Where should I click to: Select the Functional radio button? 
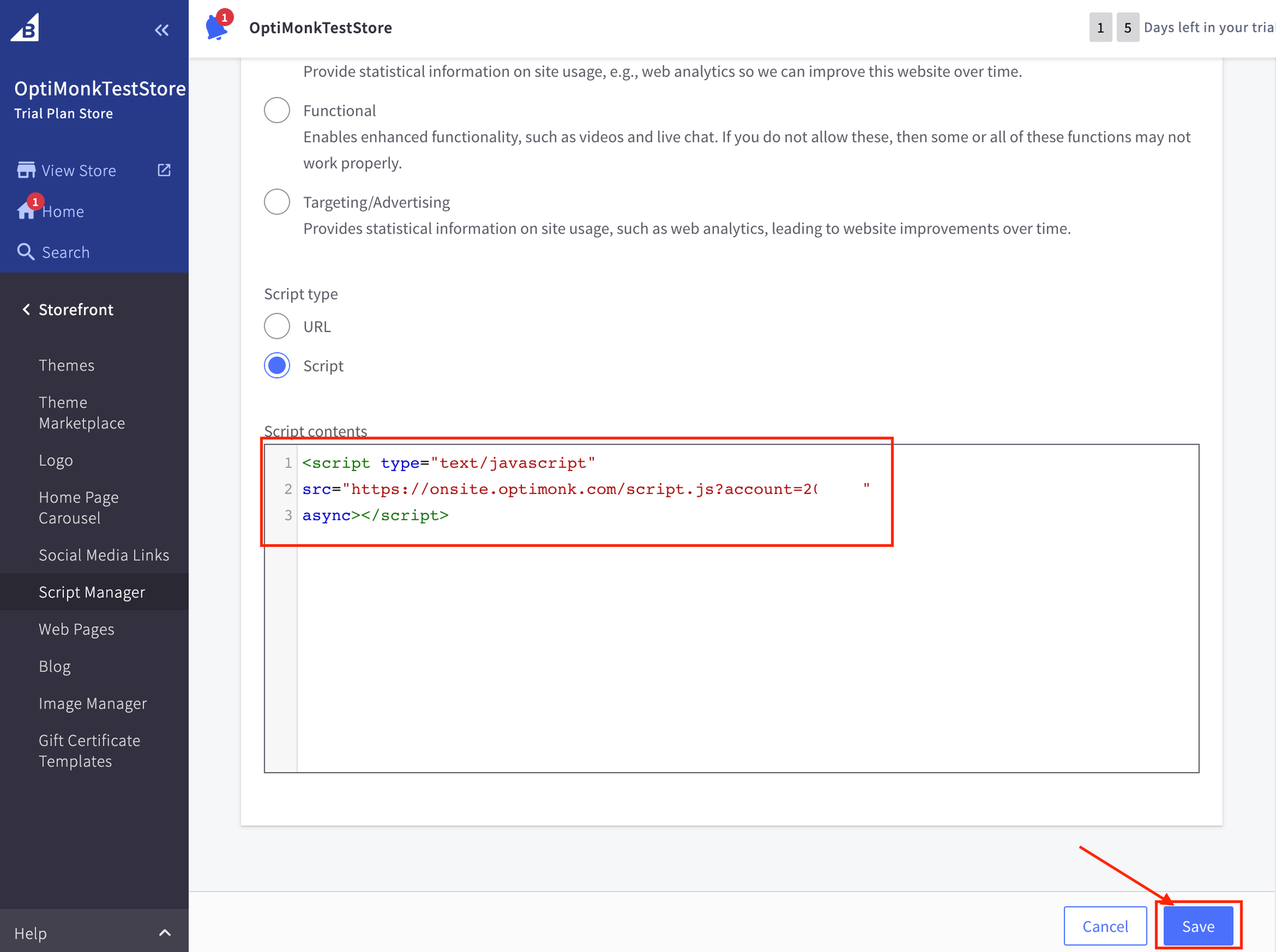[x=277, y=110]
